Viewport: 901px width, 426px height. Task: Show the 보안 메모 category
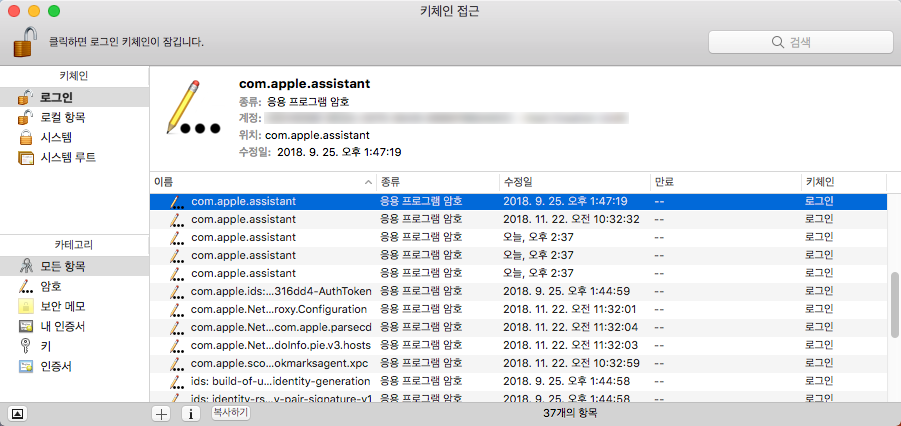(62, 306)
